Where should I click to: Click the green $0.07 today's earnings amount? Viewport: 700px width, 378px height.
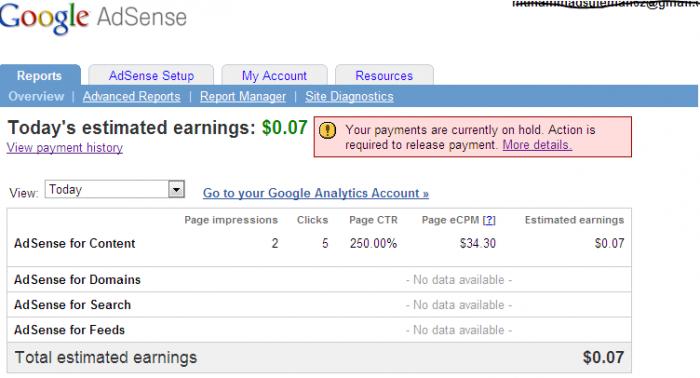tap(284, 128)
